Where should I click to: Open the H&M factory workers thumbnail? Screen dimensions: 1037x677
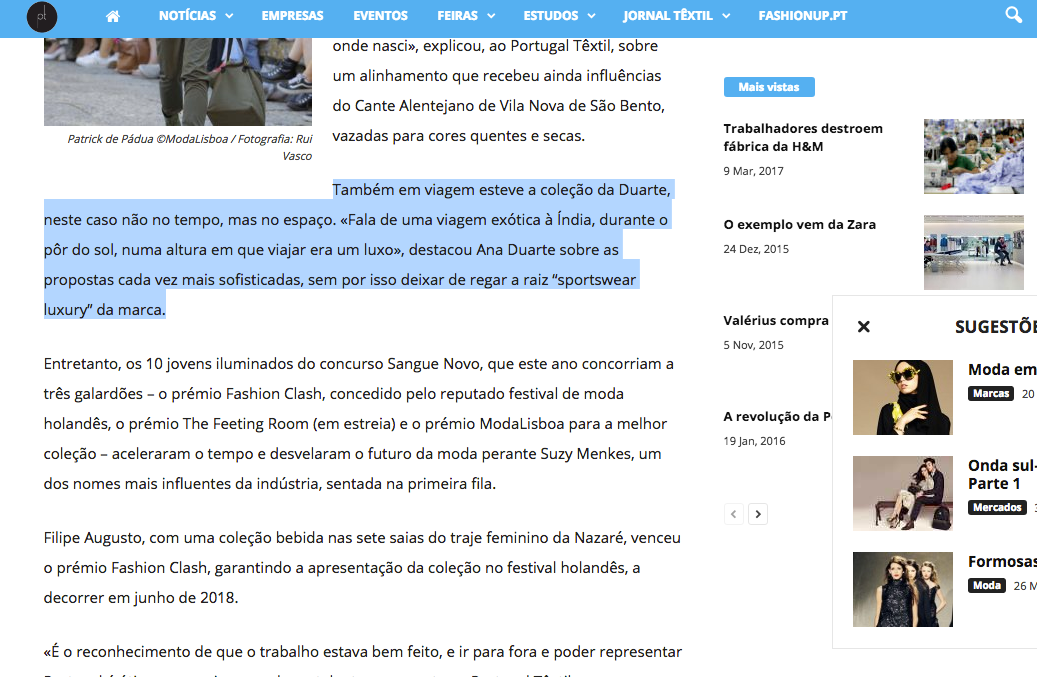(x=974, y=157)
